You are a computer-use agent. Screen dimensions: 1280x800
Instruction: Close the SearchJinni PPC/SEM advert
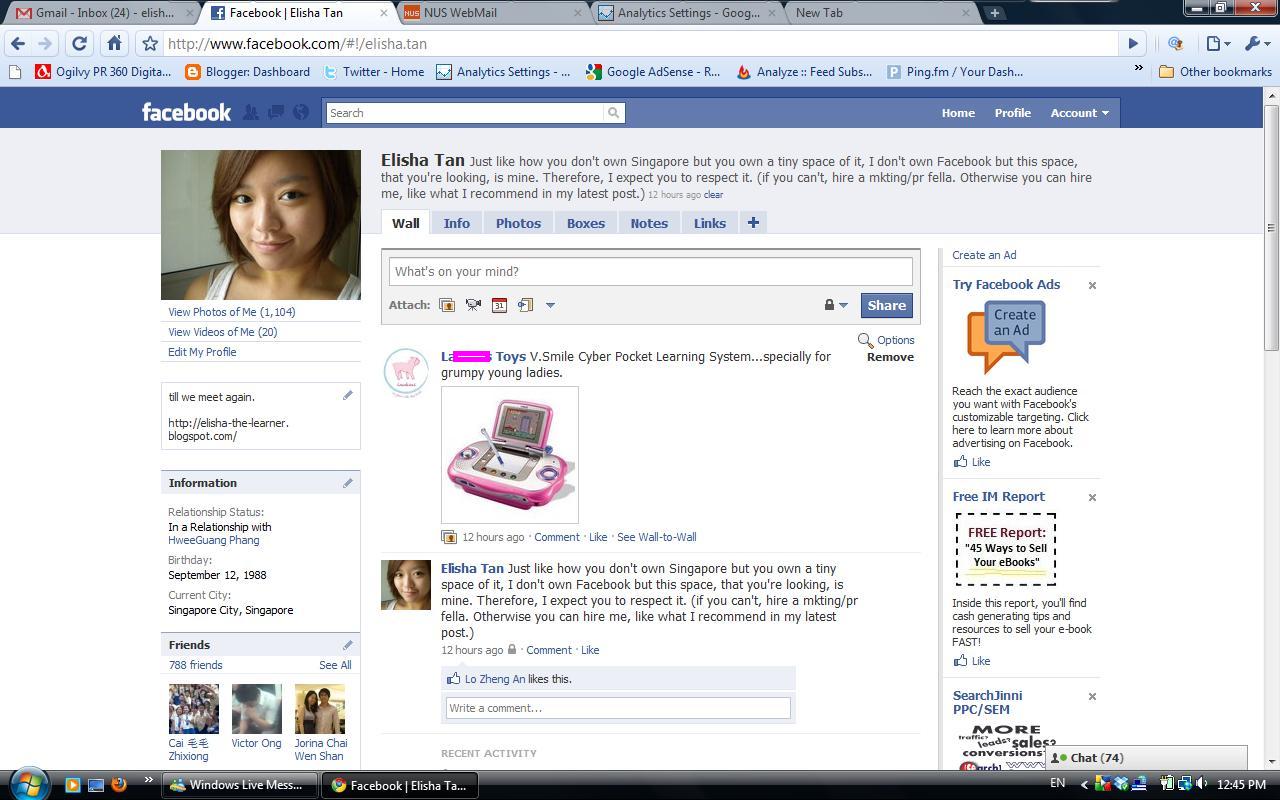pos(1092,696)
